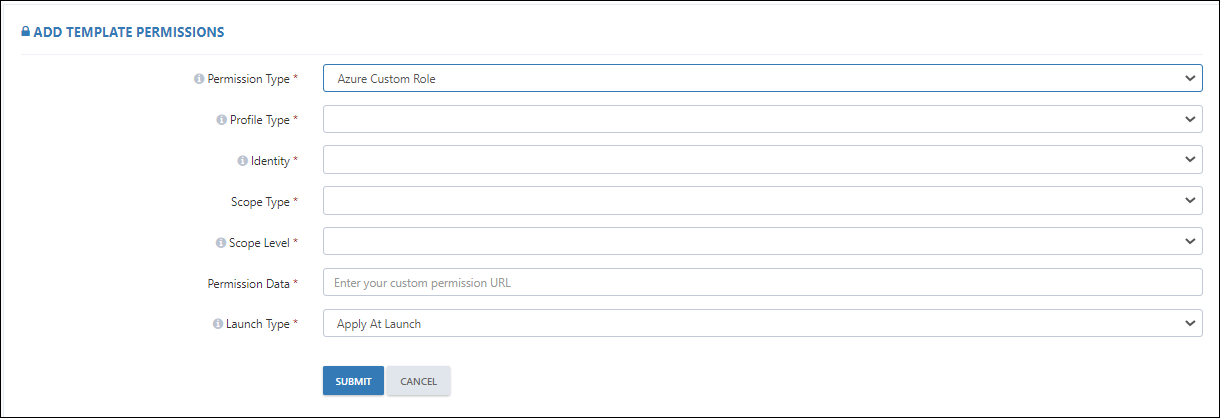
Task: Click the info icon next to Launch Type
Action: (218, 324)
